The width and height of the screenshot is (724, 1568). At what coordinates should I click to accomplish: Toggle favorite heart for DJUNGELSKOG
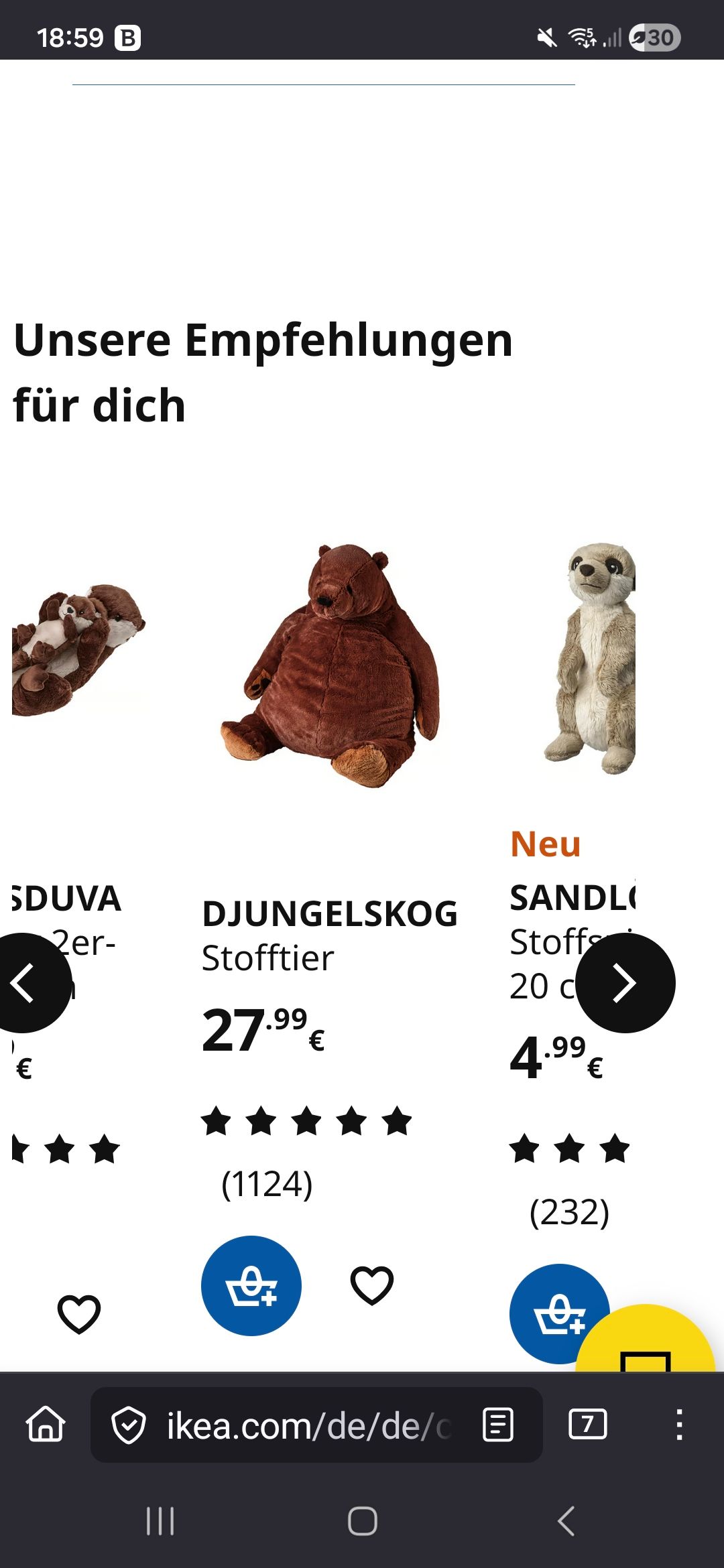pos(372,1285)
